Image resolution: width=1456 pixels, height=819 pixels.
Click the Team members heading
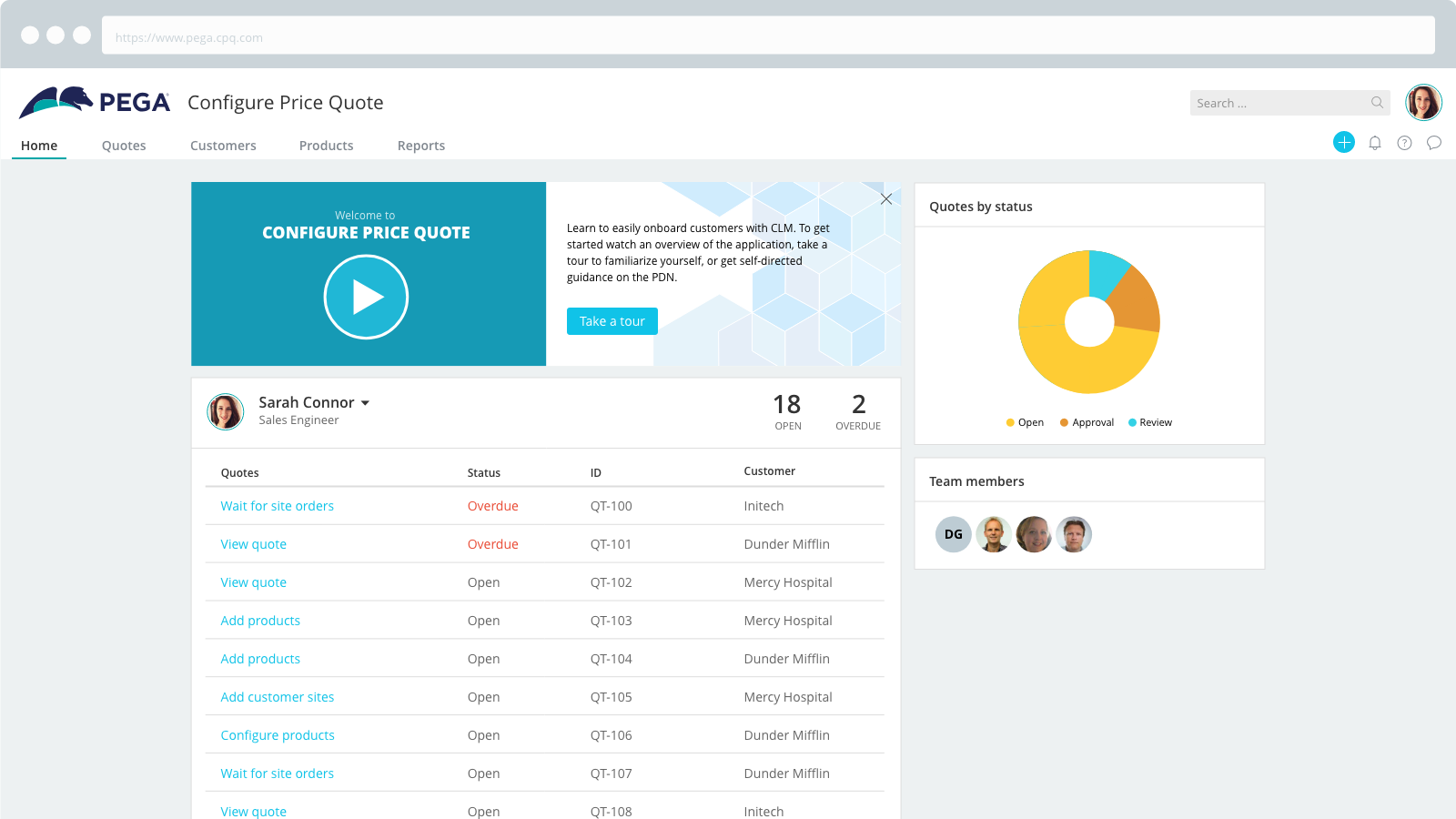[x=976, y=481]
